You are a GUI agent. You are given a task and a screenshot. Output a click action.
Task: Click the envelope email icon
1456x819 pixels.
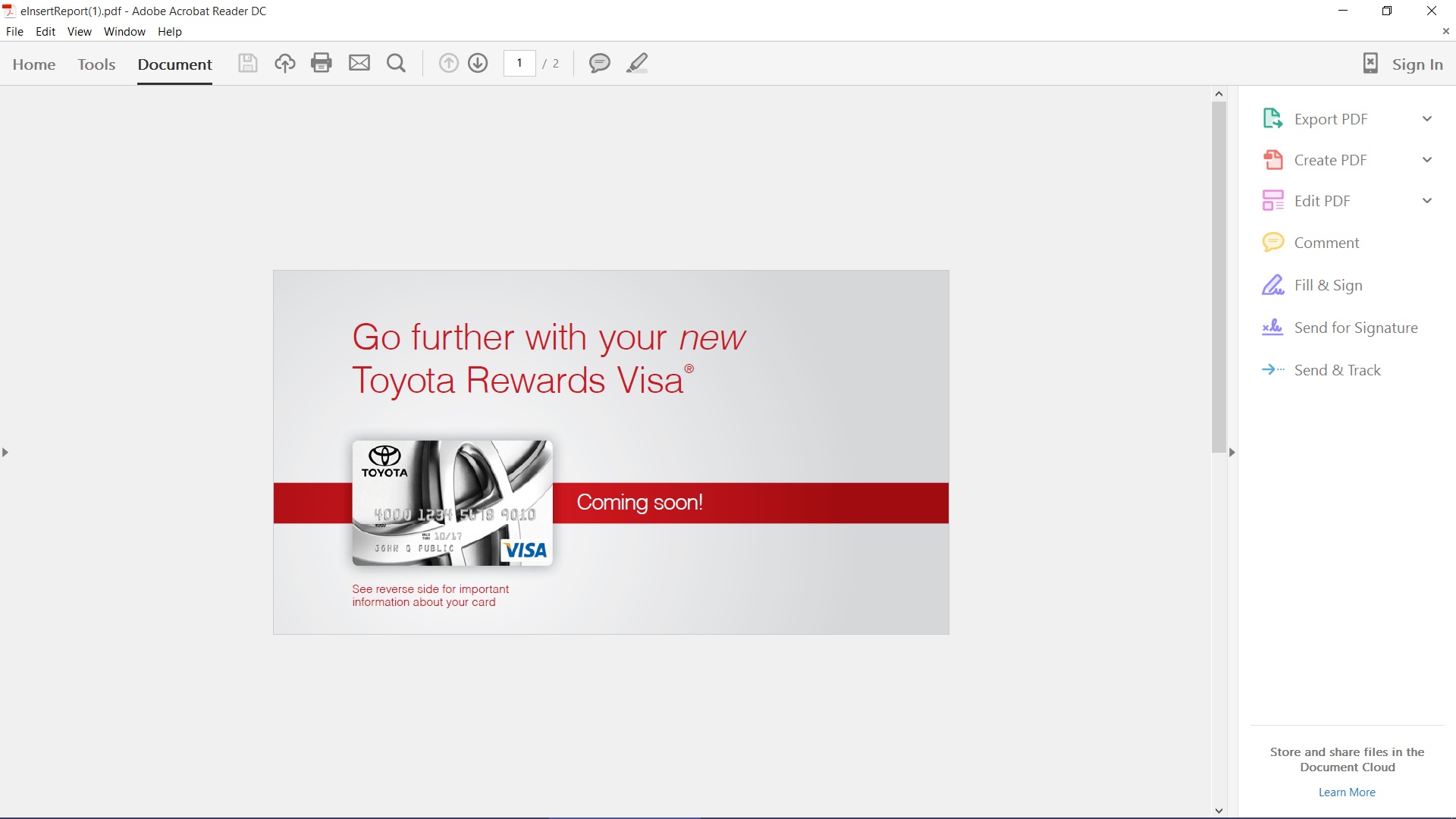(x=359, y=63)
